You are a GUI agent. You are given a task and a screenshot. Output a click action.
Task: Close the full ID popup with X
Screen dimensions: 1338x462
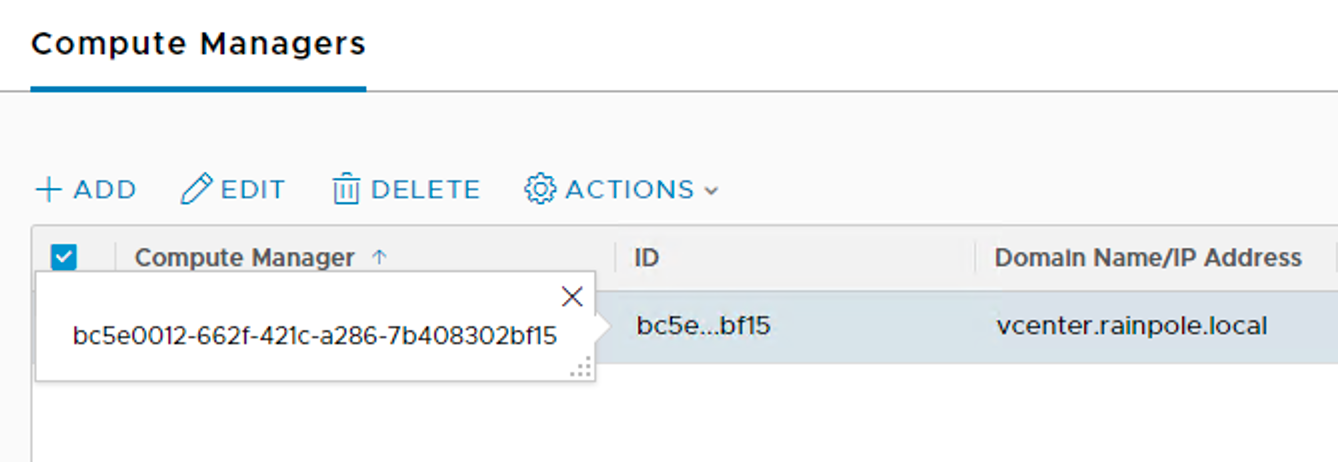click(x=572, y=296)
